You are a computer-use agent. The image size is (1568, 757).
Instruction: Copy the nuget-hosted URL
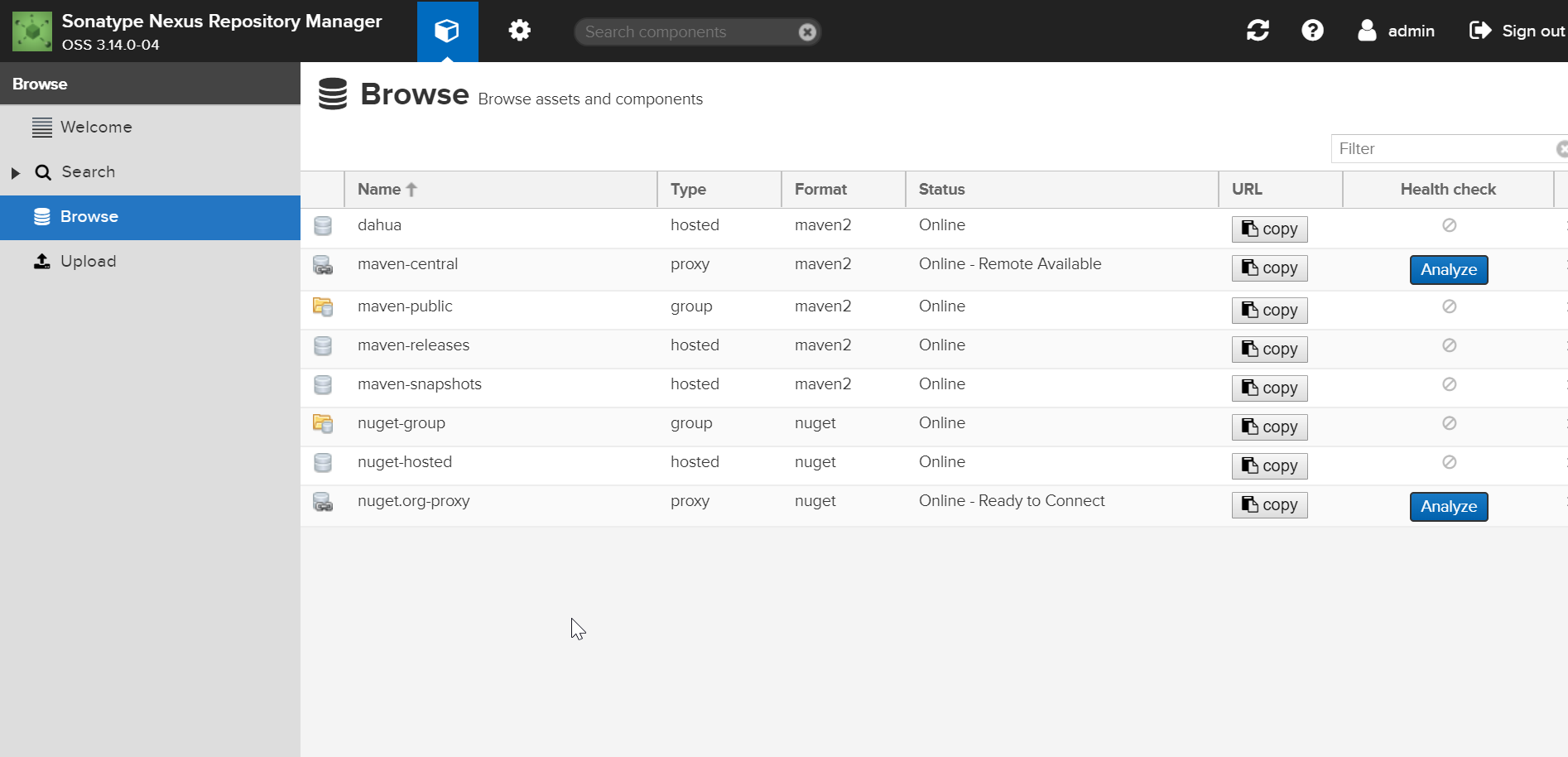(x=1269, y=466)
